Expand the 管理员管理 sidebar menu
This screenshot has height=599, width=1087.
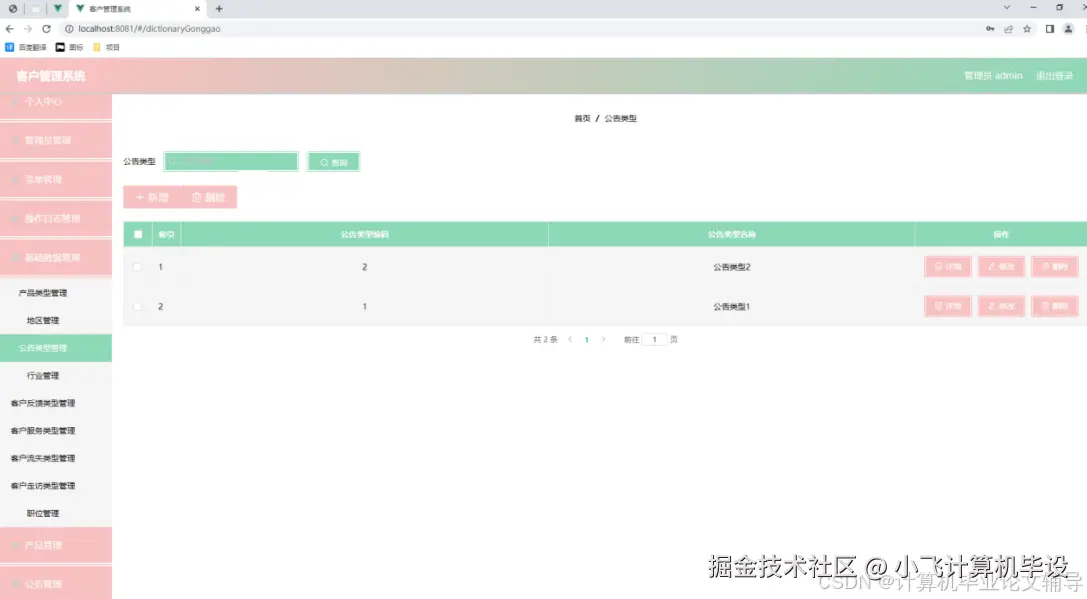point(55,140)
